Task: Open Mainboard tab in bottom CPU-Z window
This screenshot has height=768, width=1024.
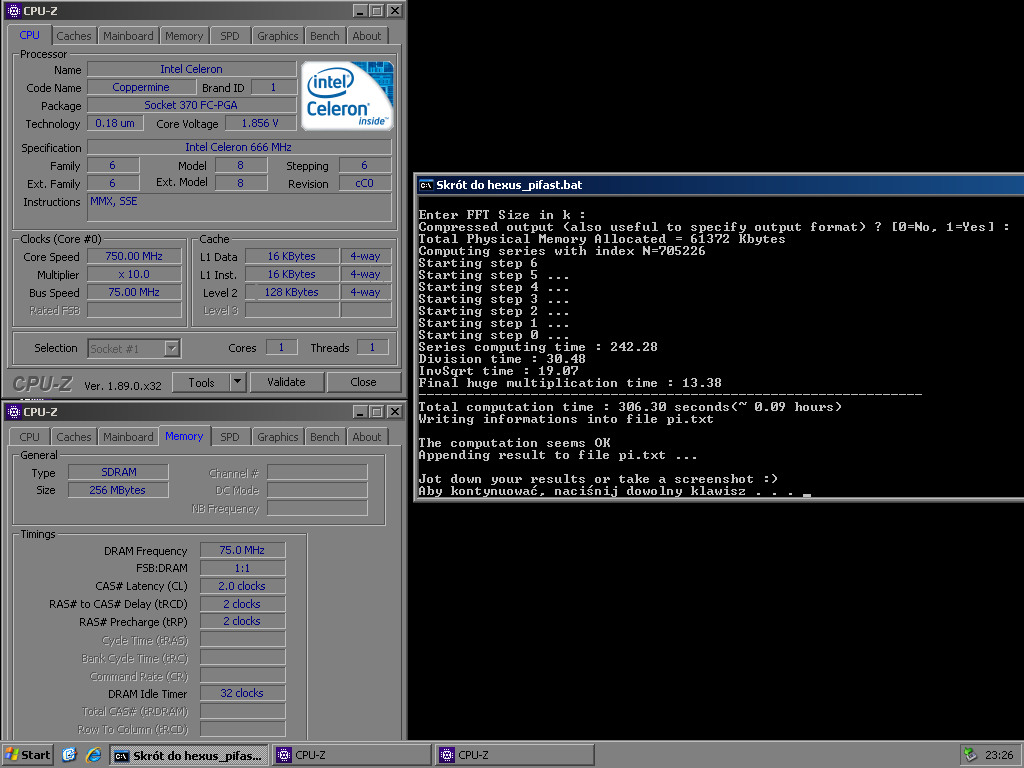Action: (128, 437)
